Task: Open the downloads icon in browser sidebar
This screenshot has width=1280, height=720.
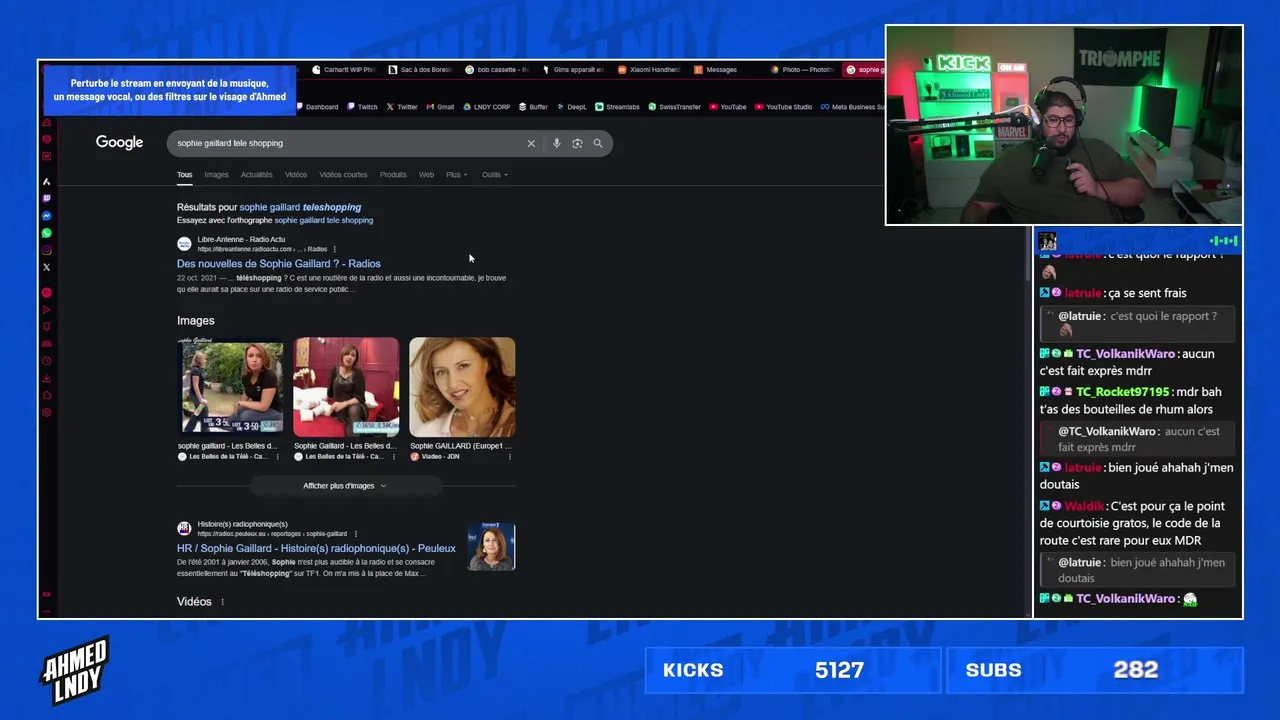Action: [46, 378]
